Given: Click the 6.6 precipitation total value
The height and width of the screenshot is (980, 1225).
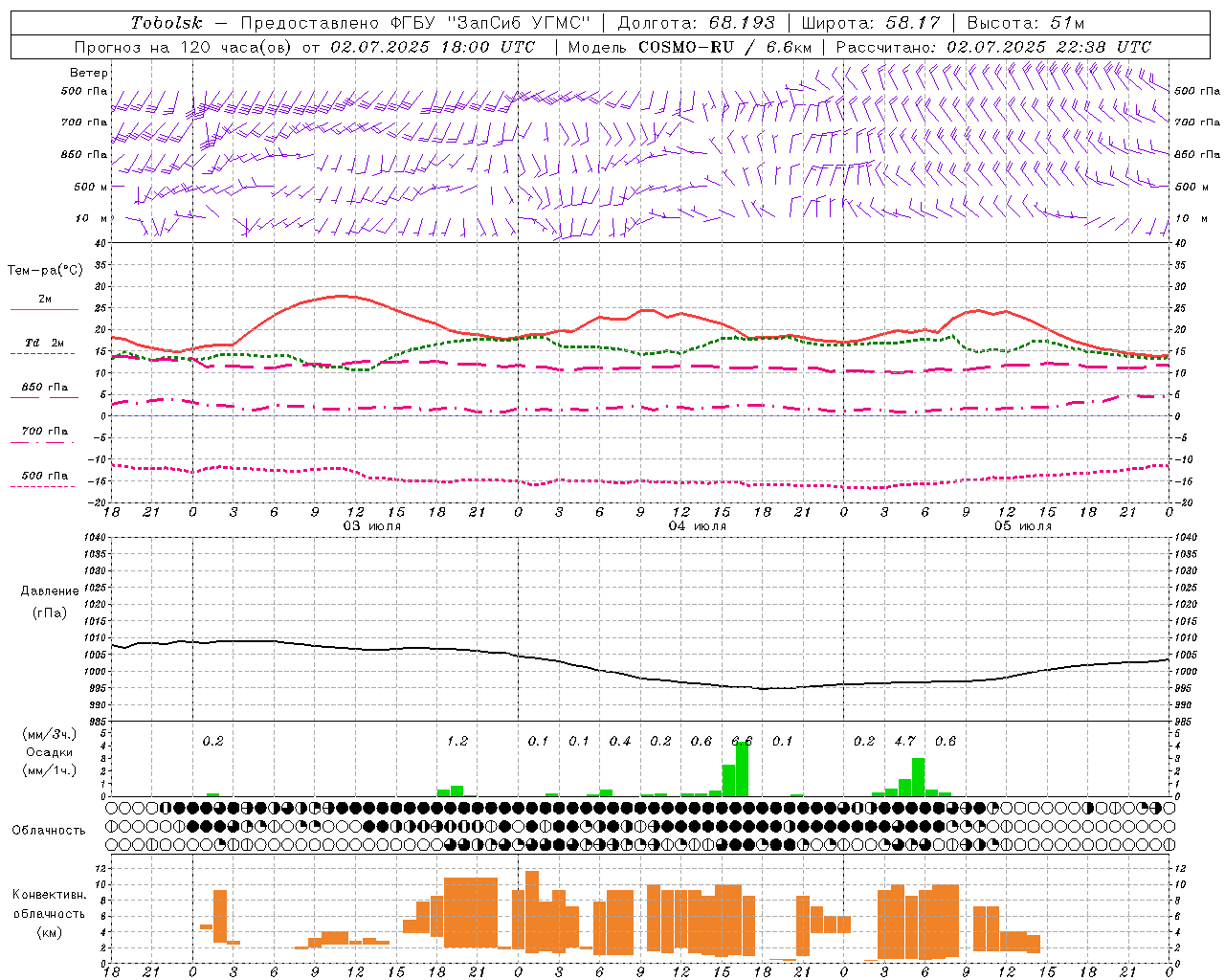Looking at the screenshot, I should [742, 741].
